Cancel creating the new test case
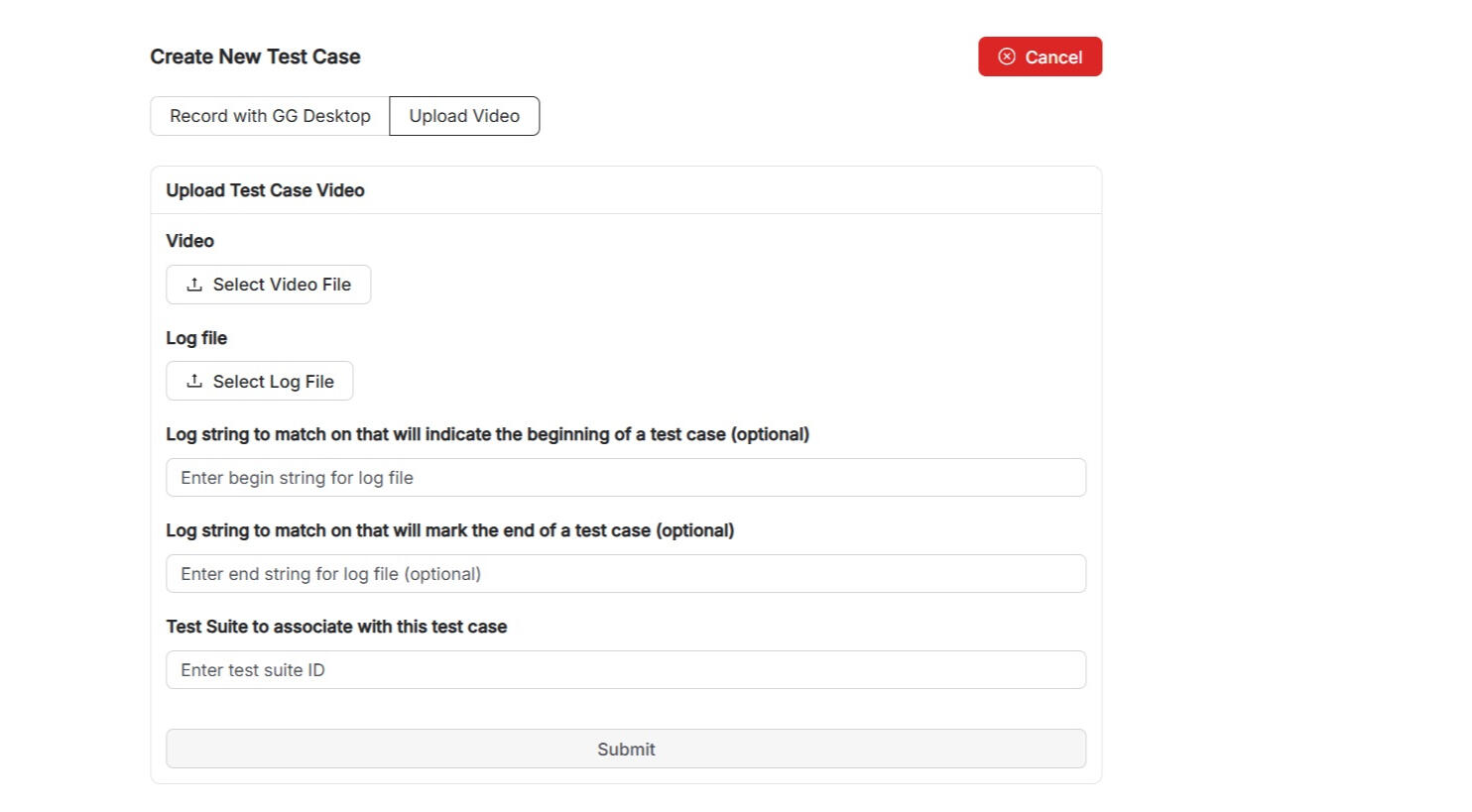Screen dimensions: 1472x812 [x=1040, y=57]
